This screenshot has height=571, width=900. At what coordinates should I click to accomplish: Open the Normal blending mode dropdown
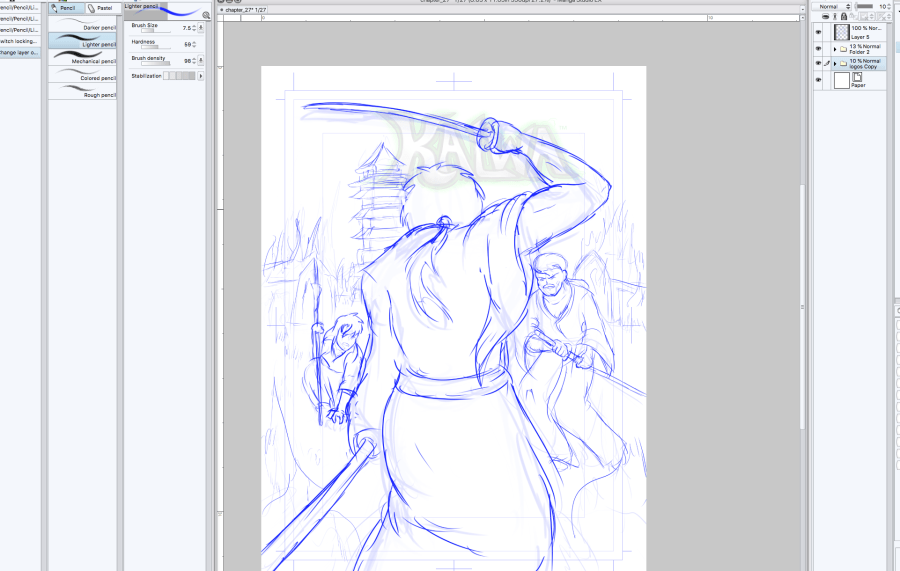coord(833,6)
